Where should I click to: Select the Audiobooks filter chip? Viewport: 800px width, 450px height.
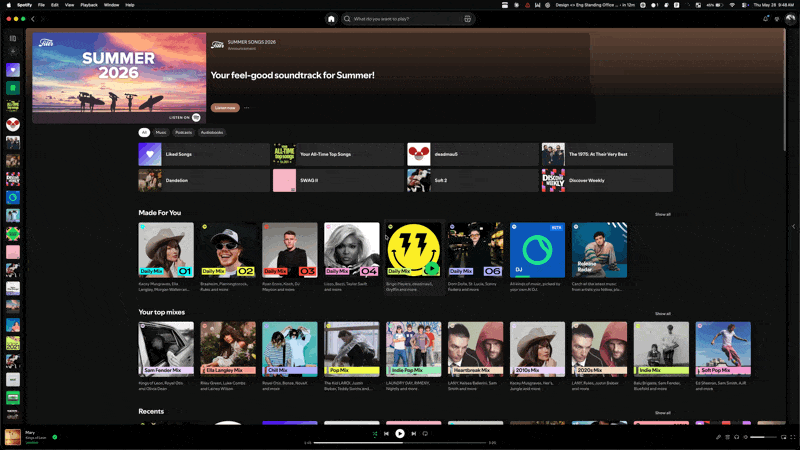[x=212, y=133]
